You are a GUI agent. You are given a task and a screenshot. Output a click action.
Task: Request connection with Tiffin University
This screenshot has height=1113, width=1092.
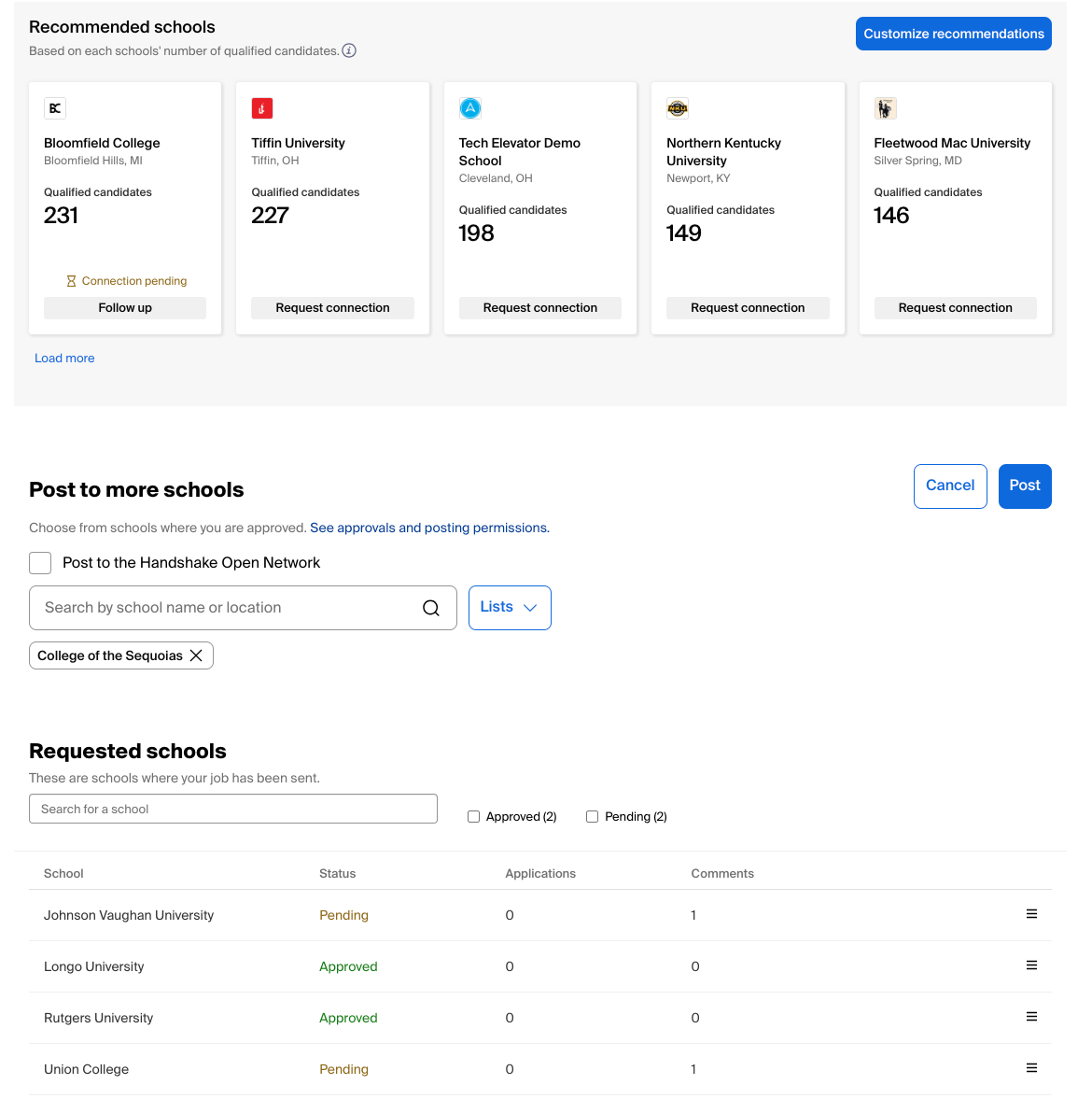332,308
